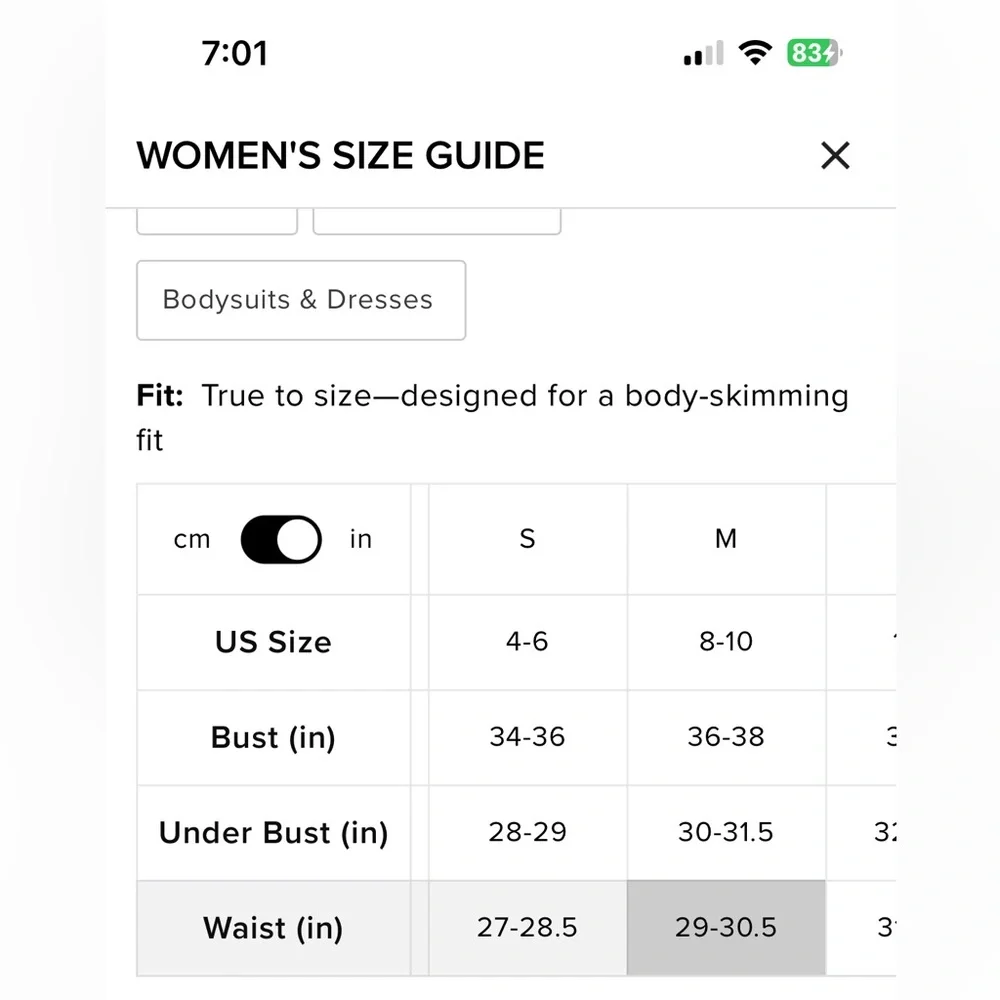The height and width of the screenshot is (1000, 1000).
Task: Tap the 7:01 clock in status bar
Action: [235, 53]
